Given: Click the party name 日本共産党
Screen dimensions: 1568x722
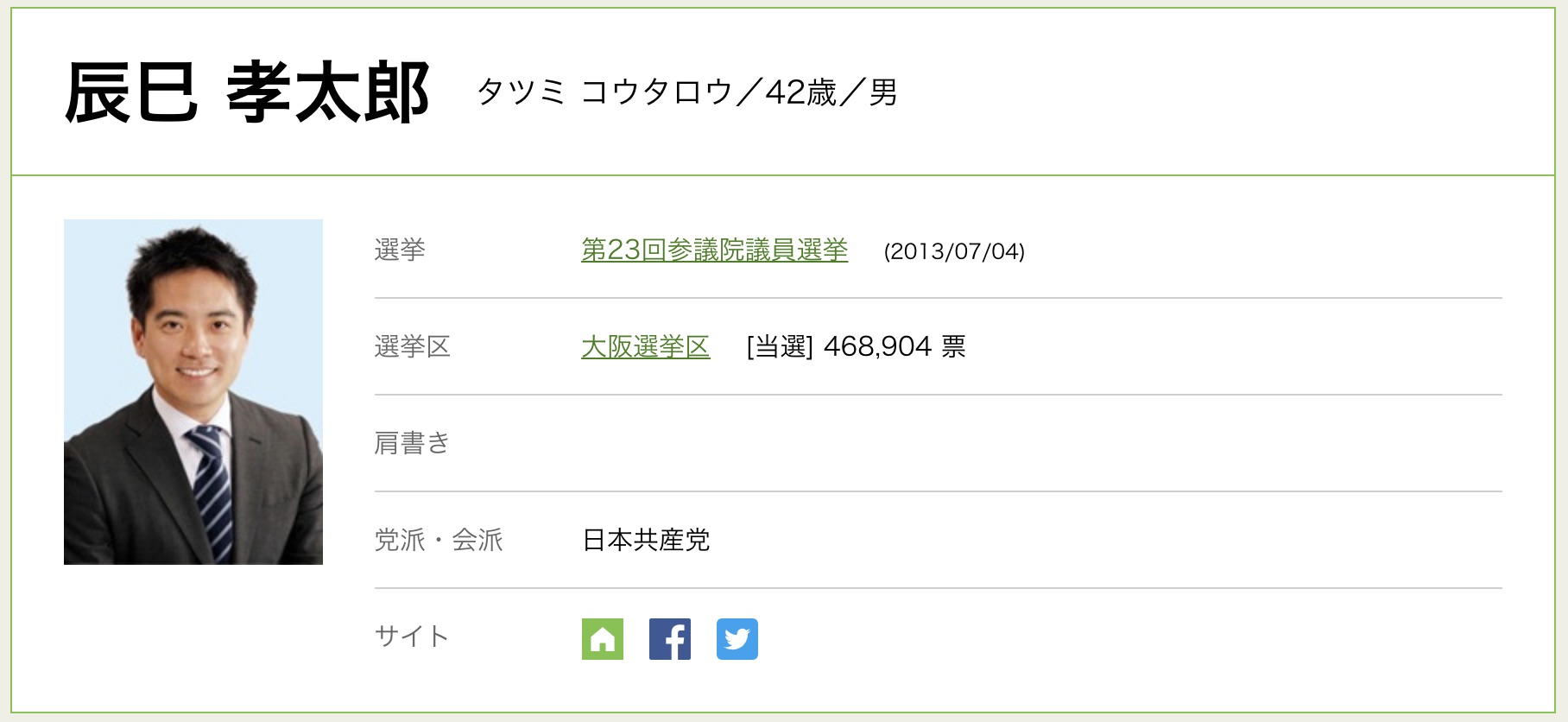Looking at the screenshot, I should click(646, 541).
